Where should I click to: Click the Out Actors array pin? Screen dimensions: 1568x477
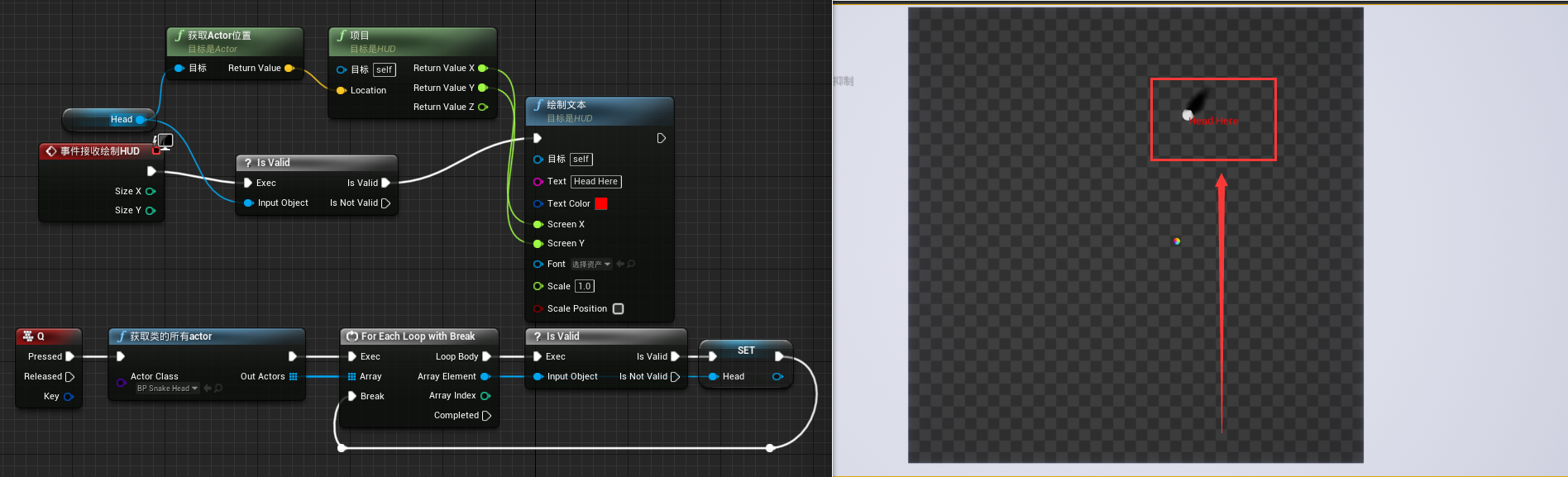click(x=293, y=377)
